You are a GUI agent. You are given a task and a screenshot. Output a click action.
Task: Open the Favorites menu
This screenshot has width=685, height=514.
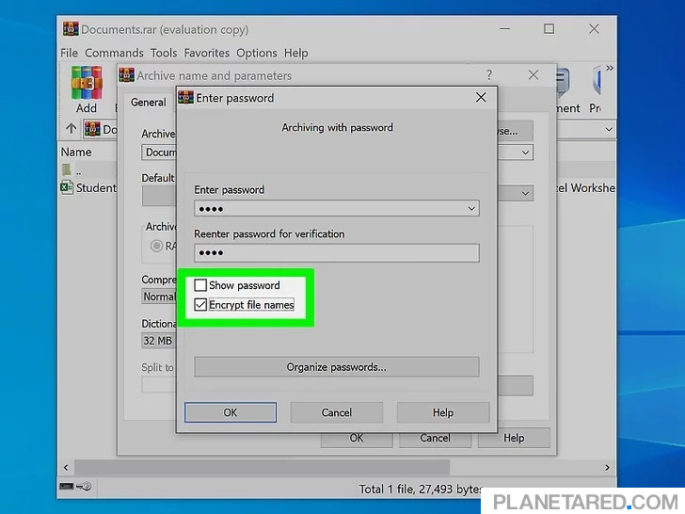[206, 53]
